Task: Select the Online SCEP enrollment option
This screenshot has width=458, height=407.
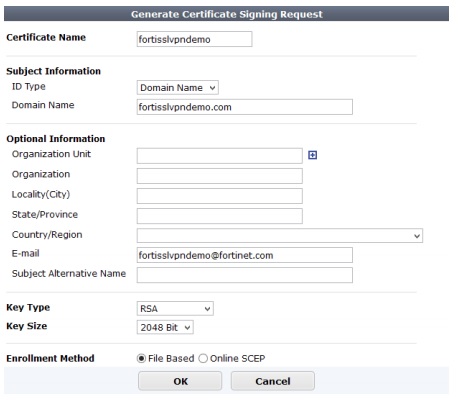Action: pyautogui.click(x=203, y=358)
